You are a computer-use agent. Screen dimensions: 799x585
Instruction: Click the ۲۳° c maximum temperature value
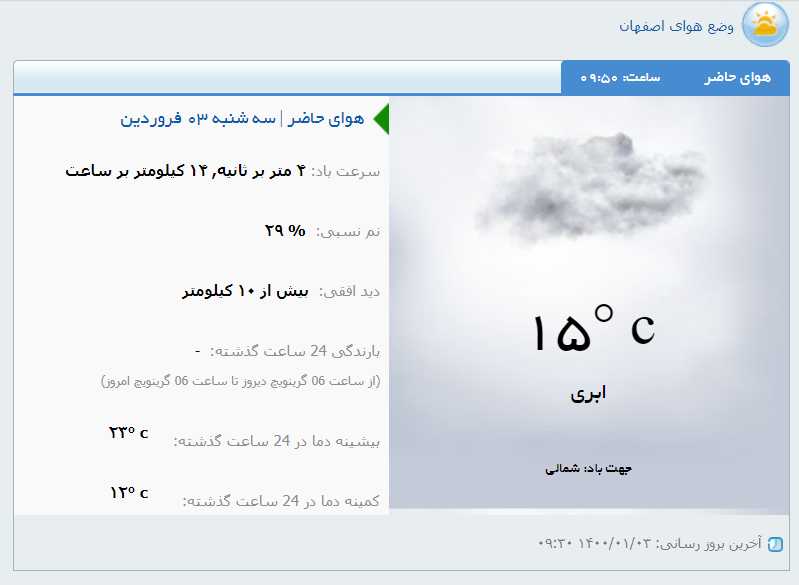[x=128, y=433]
